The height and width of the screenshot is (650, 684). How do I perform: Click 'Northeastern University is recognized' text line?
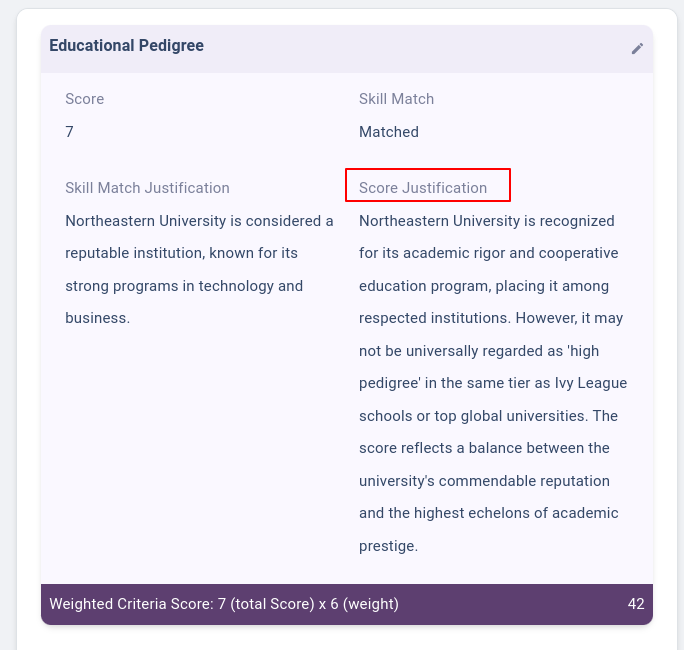(486, 221)
